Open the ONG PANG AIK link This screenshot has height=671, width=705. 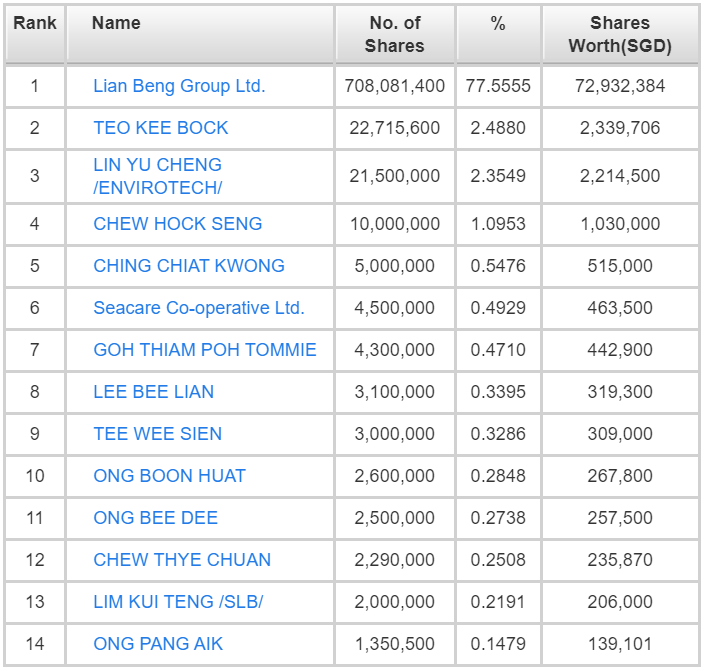[158, 644]
